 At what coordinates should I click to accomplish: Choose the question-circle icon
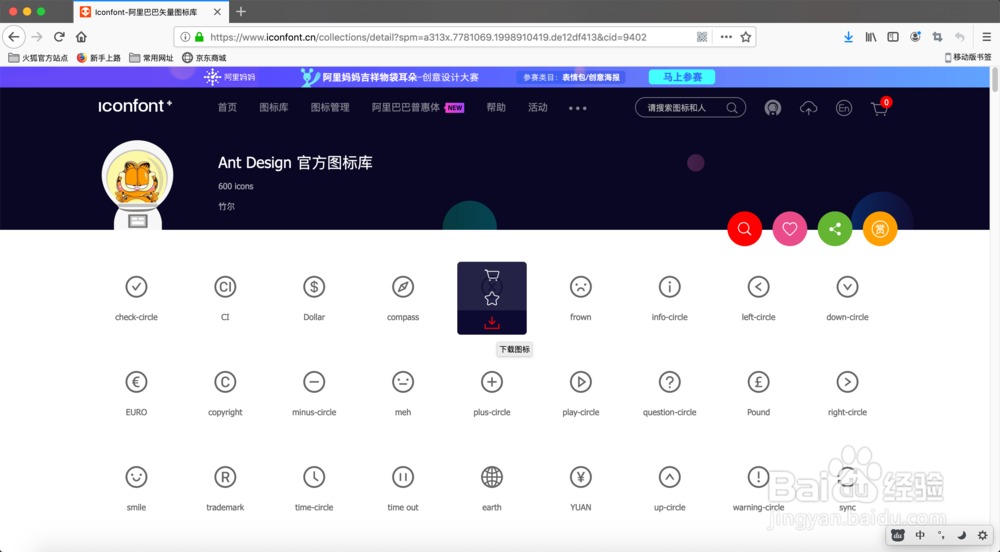click(x=670, y=382)
